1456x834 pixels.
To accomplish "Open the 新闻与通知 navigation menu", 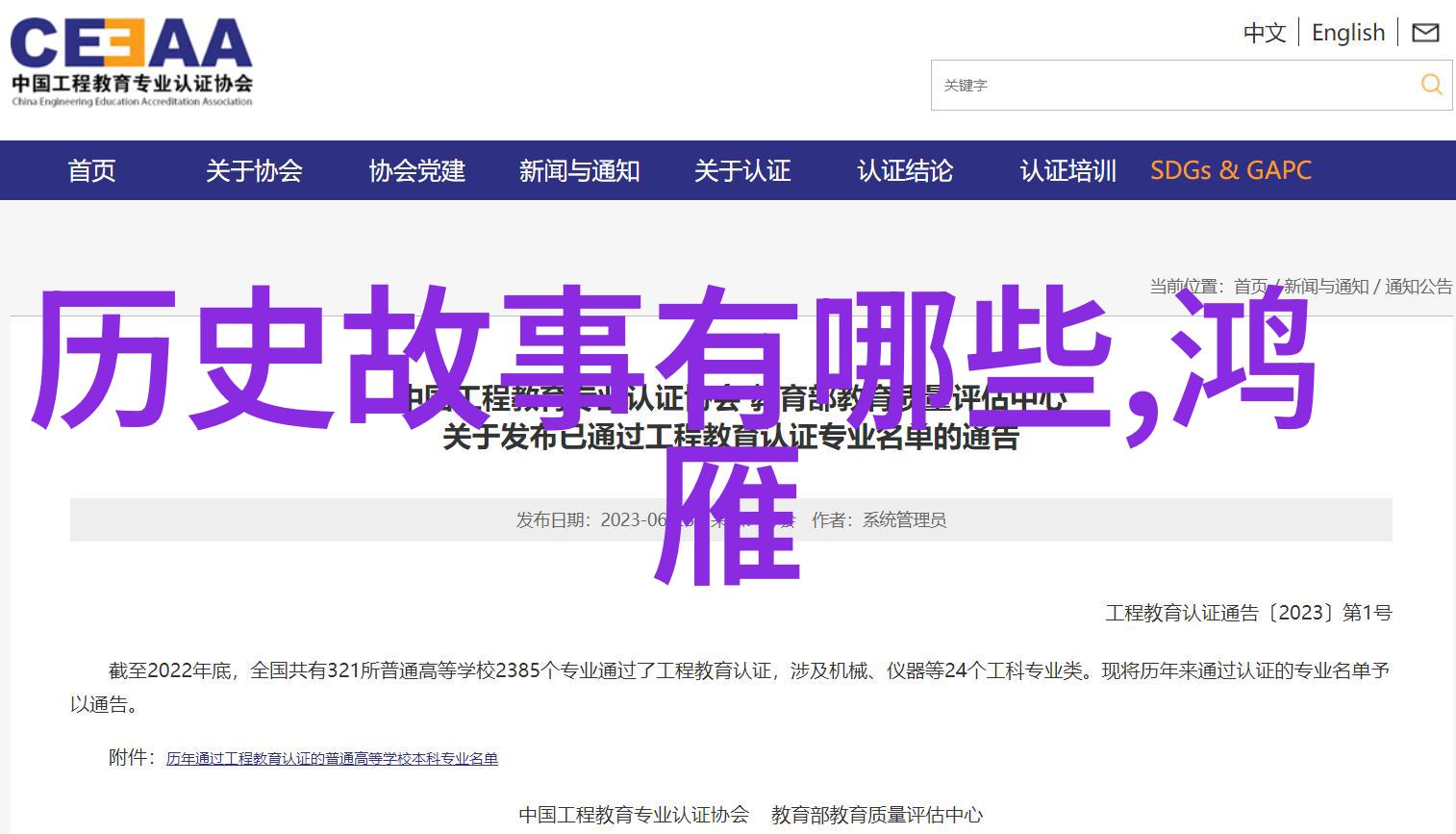I will [x=579, y=170].
